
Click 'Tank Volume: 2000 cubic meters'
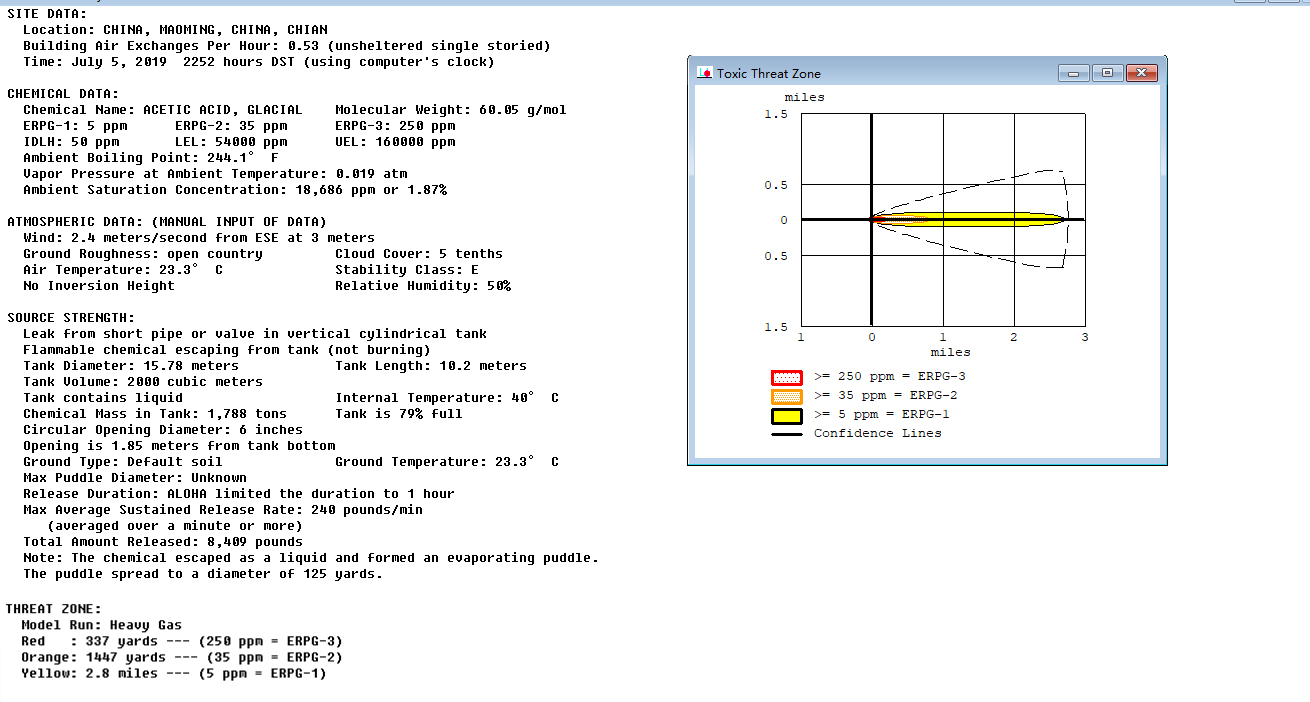143,382
